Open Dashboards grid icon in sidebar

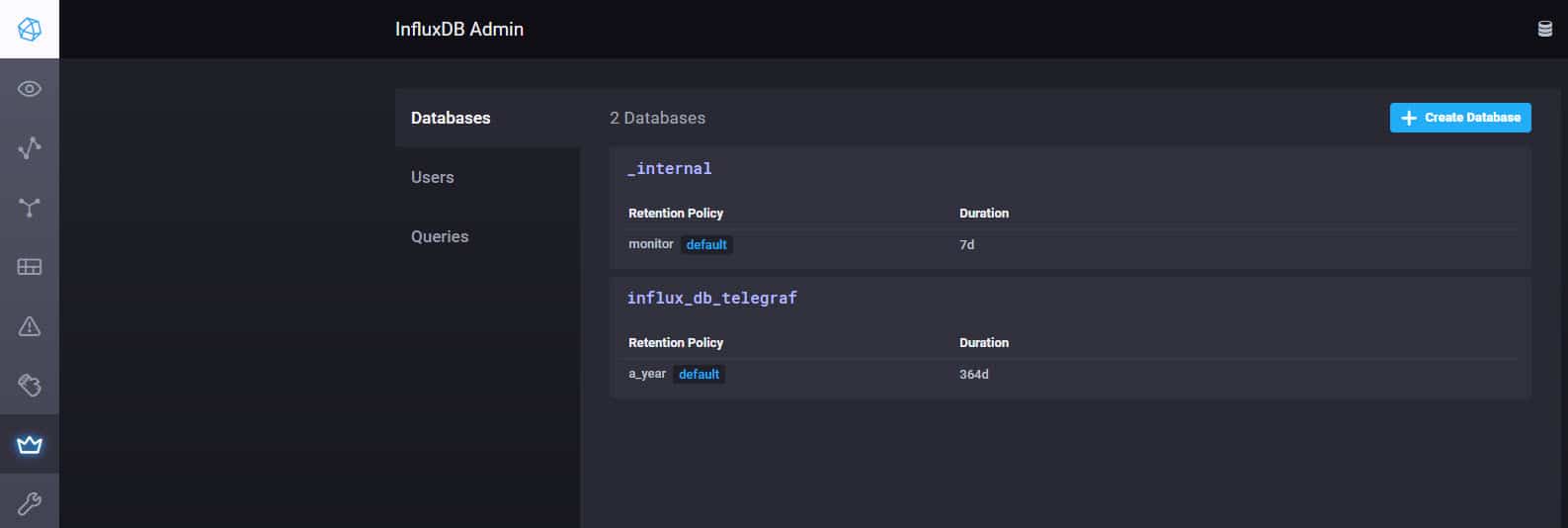coord(30,267)
